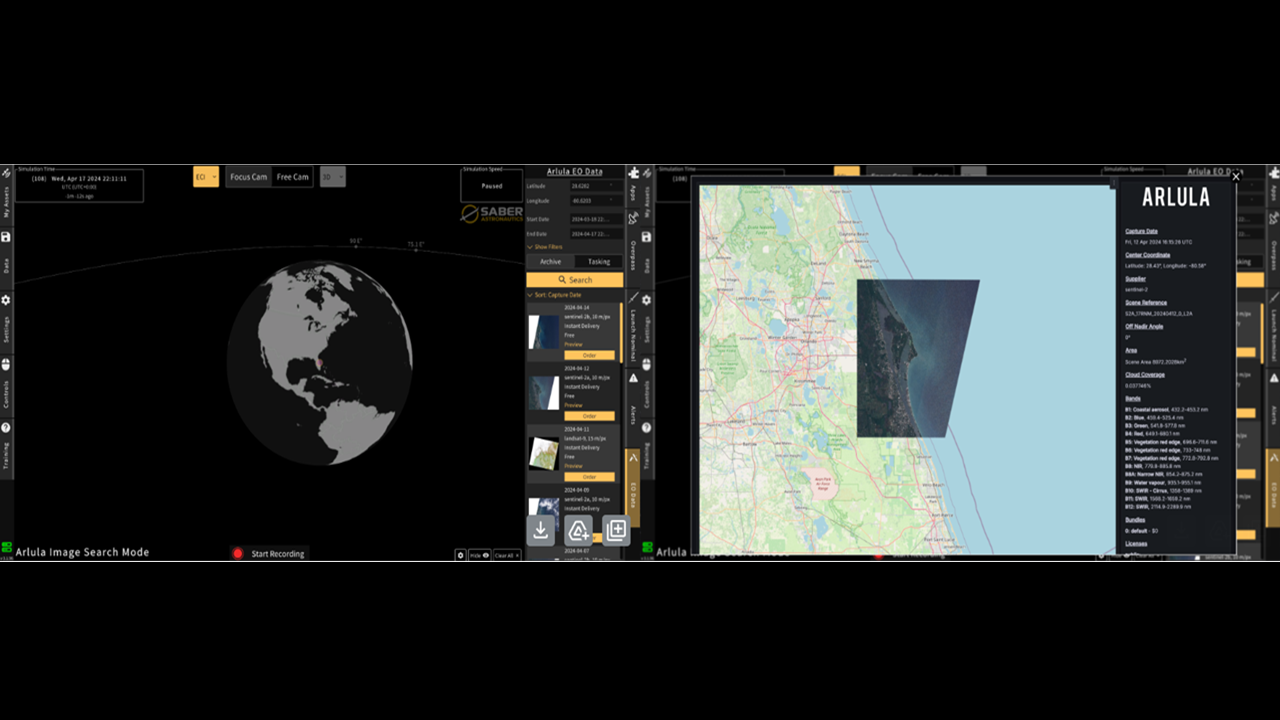This screenshot has height=720, width=1280.
Task: Click the Scene Reference heading in popup
Action: tap(1146, 302)
